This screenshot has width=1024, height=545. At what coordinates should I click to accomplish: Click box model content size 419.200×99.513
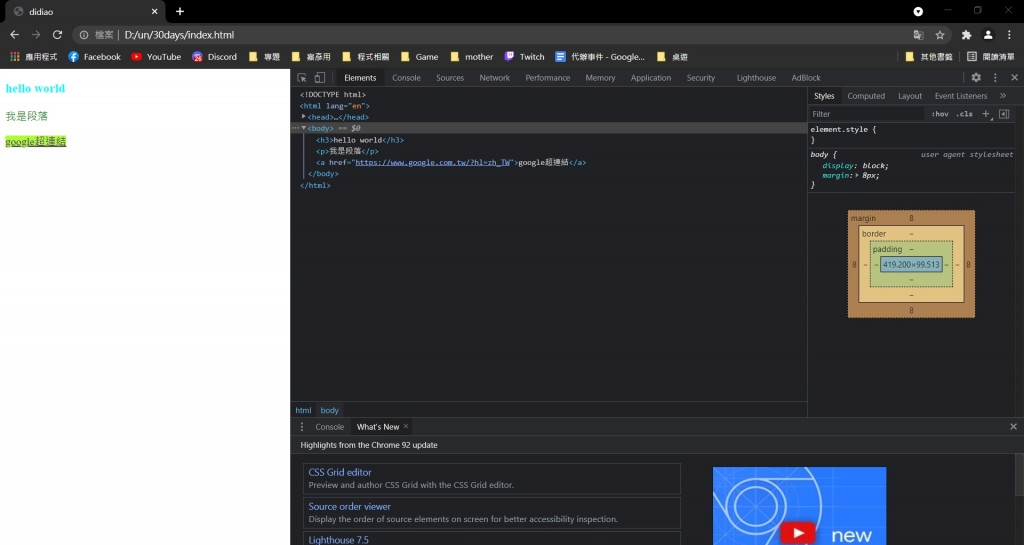911,264
